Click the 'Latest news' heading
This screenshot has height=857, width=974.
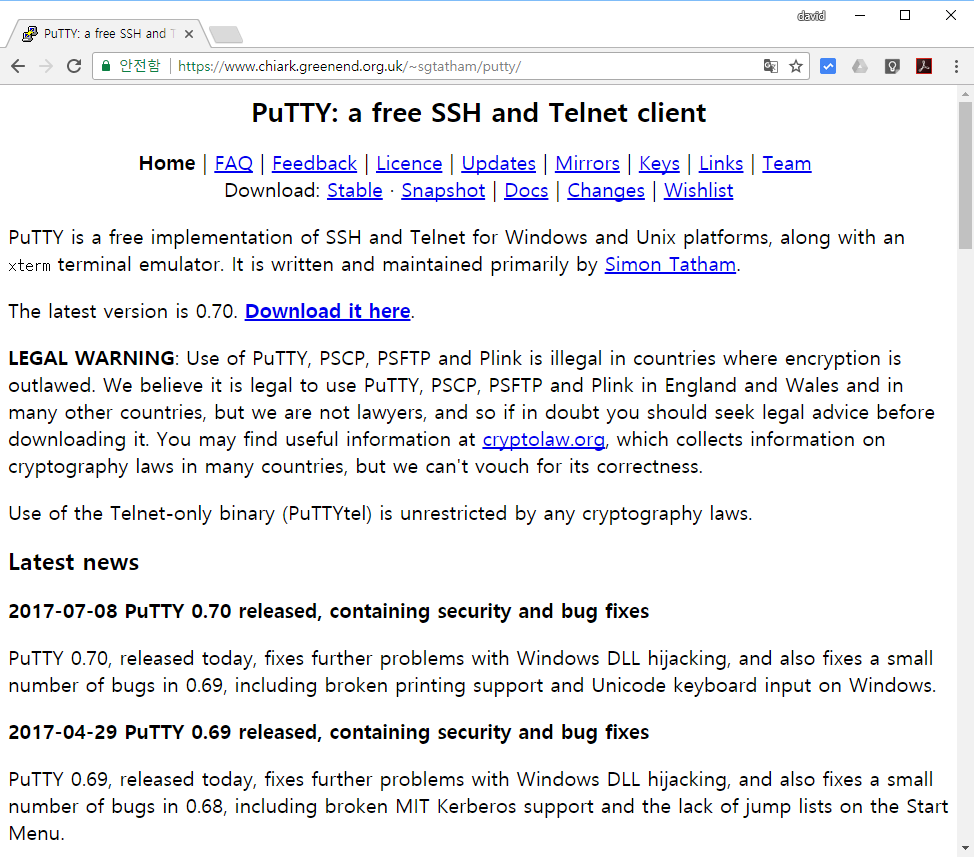(x=74, y=562)
